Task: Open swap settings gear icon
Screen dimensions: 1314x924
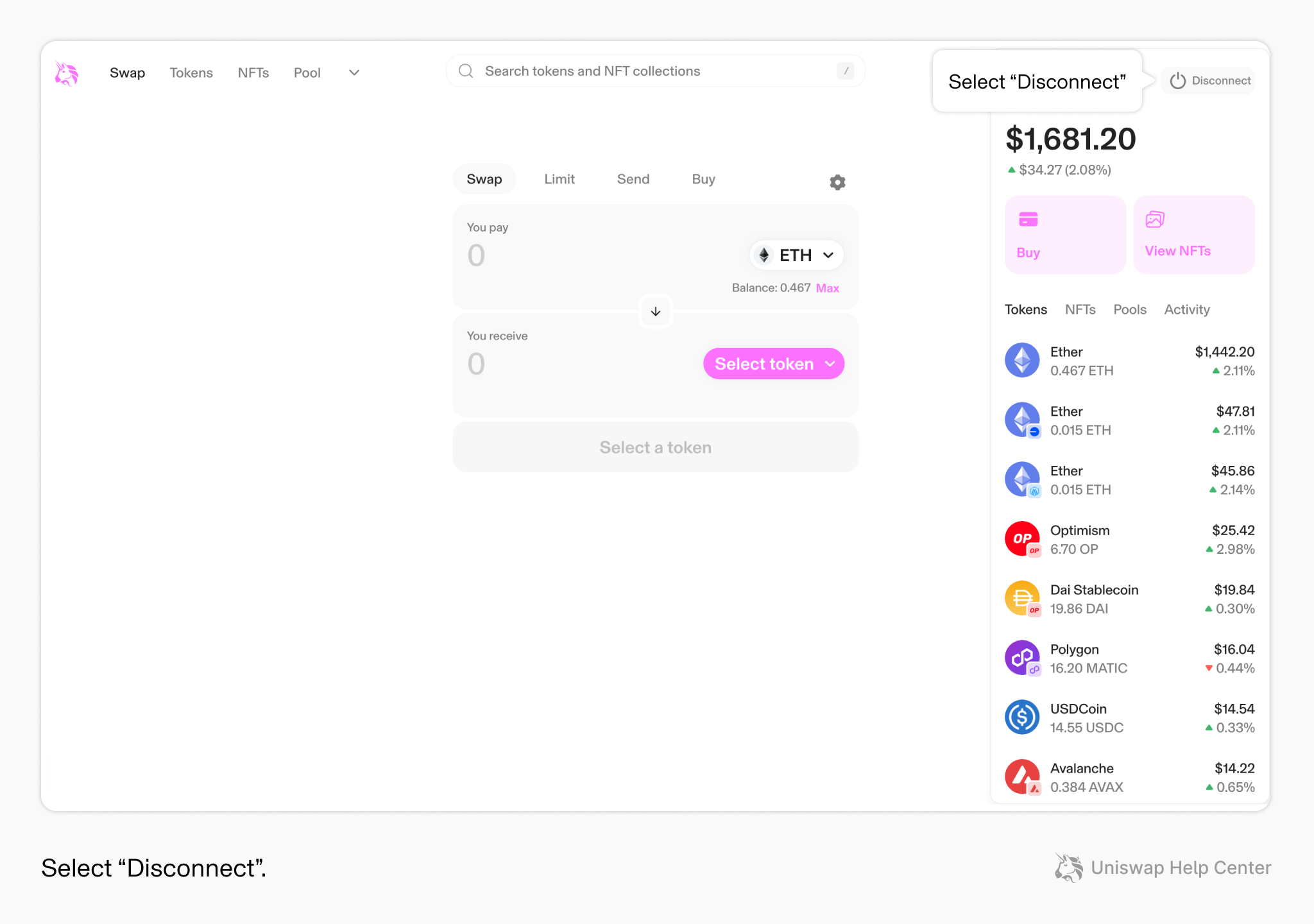Action: point(837,182)
